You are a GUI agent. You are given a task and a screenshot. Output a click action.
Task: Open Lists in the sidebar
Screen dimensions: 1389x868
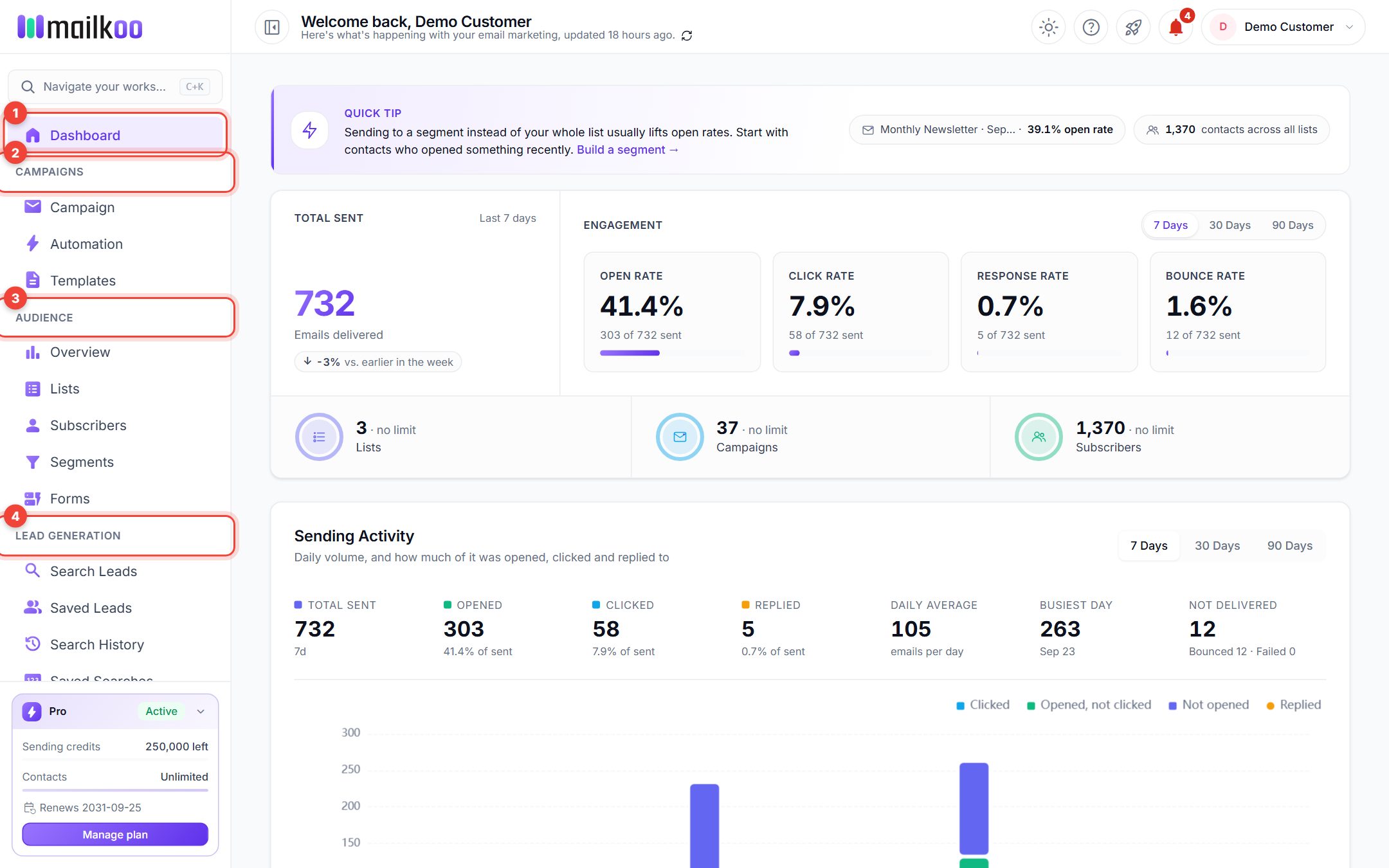point(115,389)
